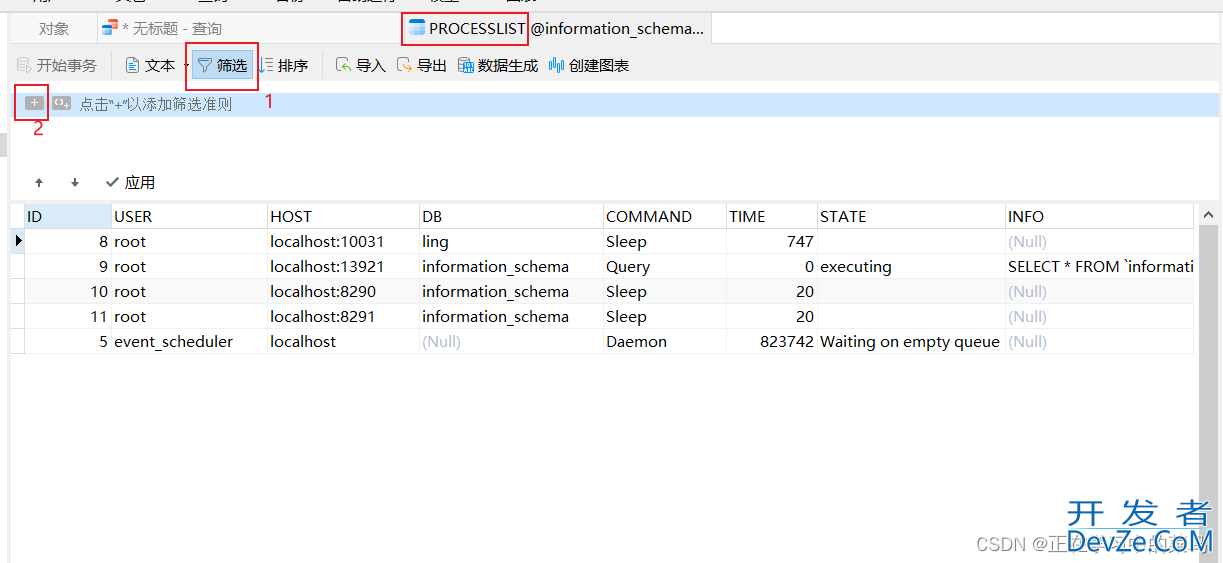
Task: Click the vertical scrollbar up arrow
Action: point(1209,215)
